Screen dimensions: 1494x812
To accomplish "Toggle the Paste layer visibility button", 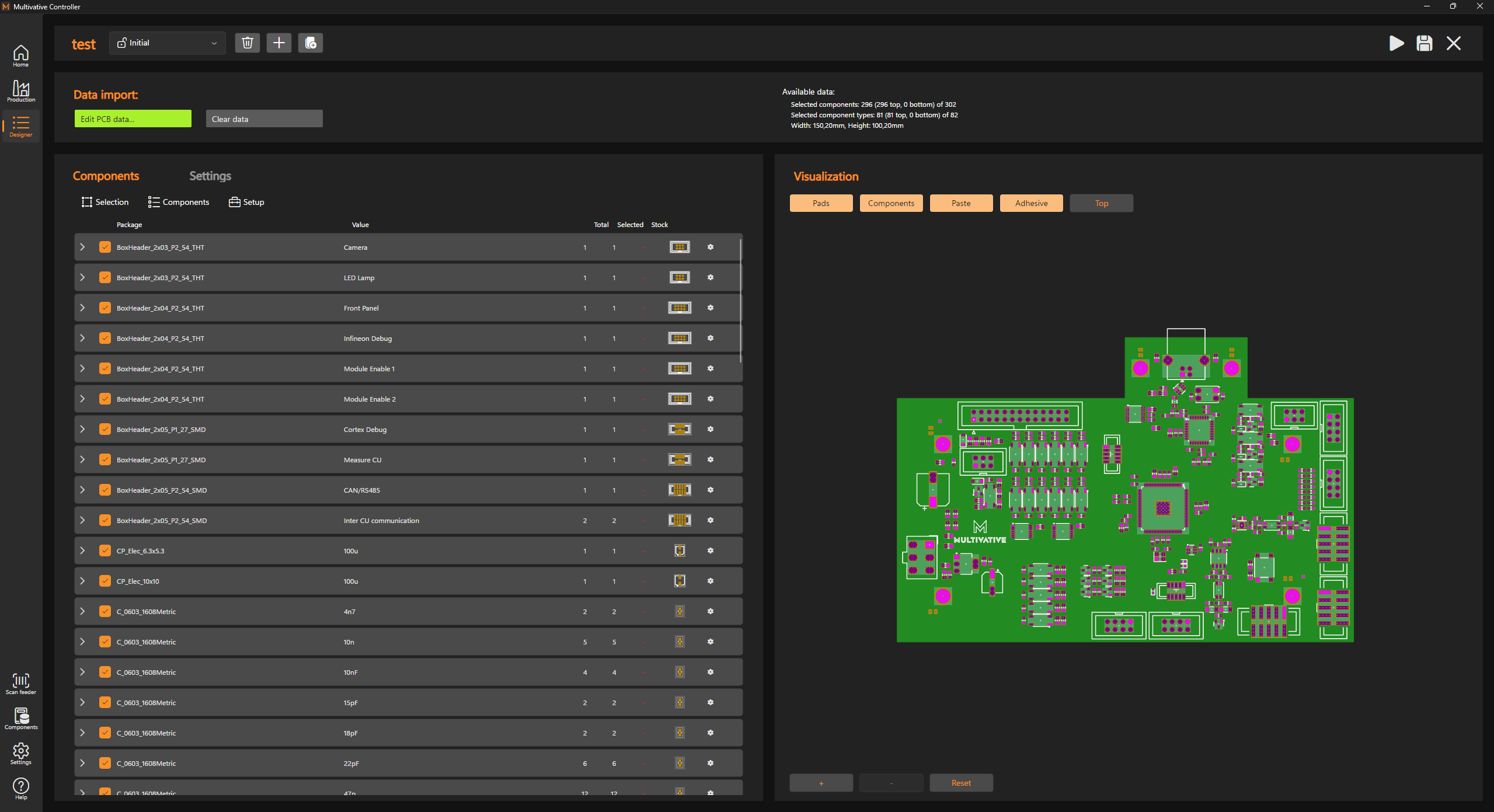I will (961, 203).
